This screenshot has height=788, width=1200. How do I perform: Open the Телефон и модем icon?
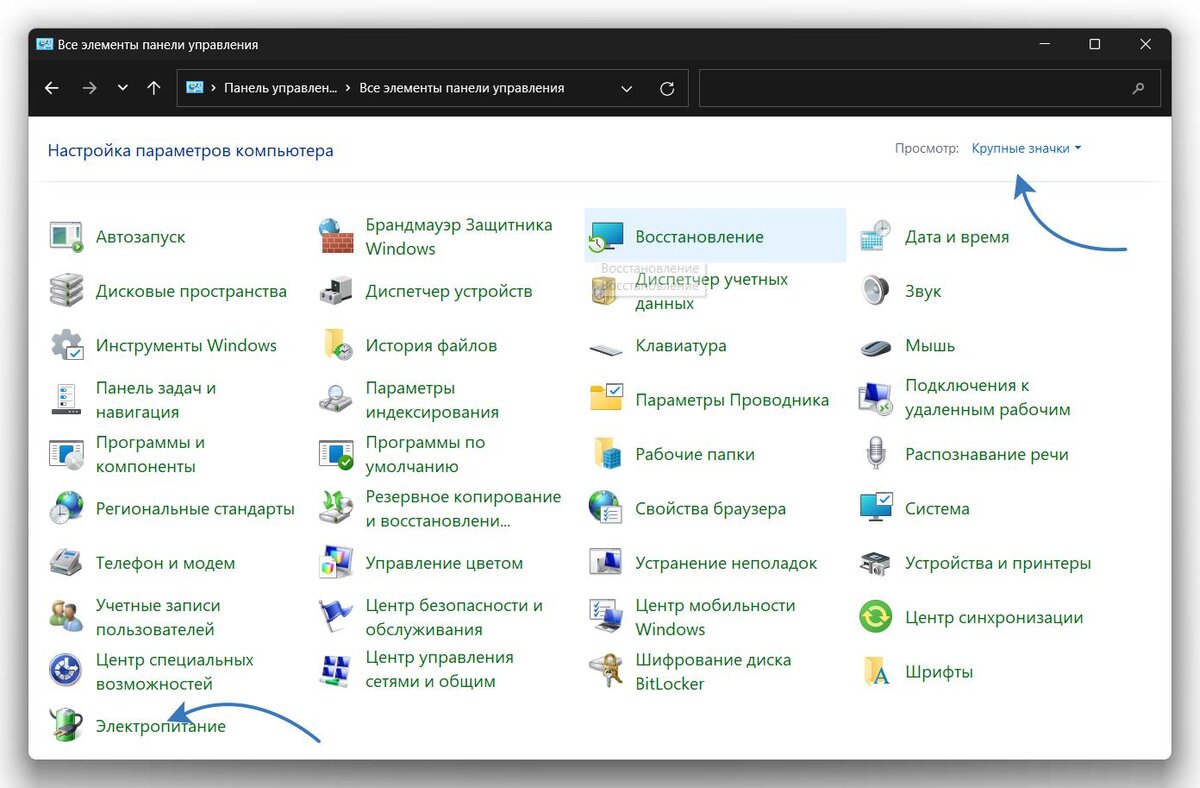(x=66, y=563)
